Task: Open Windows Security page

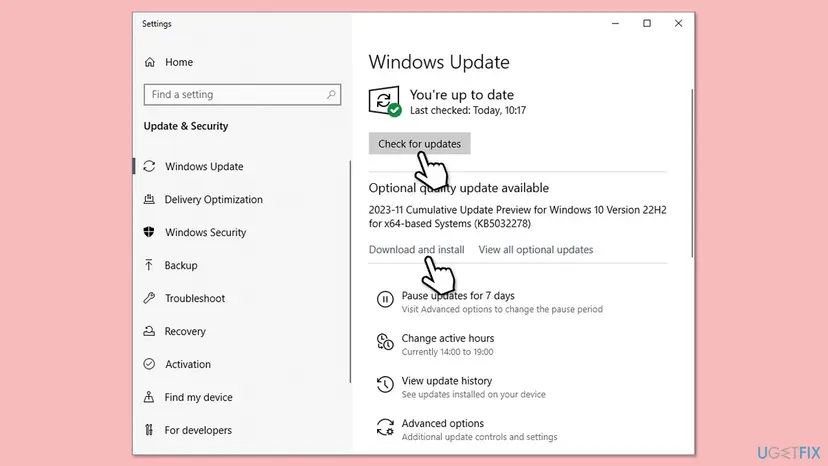Action: [x=205, y=232]
